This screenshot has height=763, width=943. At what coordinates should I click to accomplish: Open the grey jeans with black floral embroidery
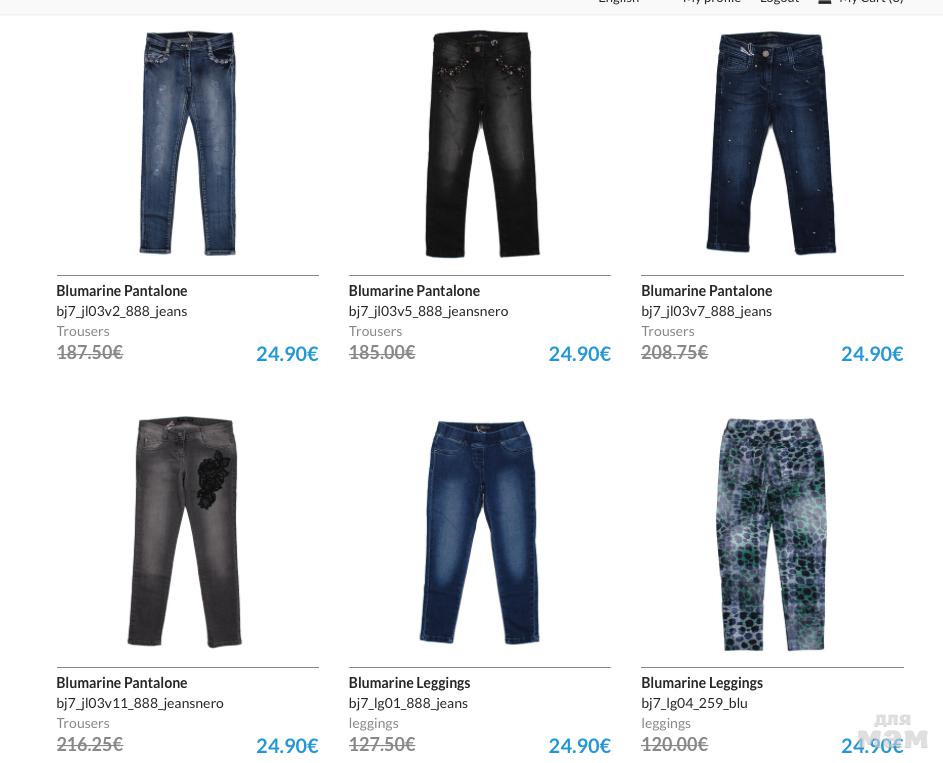pyautogui.click(x=185, y=533)
